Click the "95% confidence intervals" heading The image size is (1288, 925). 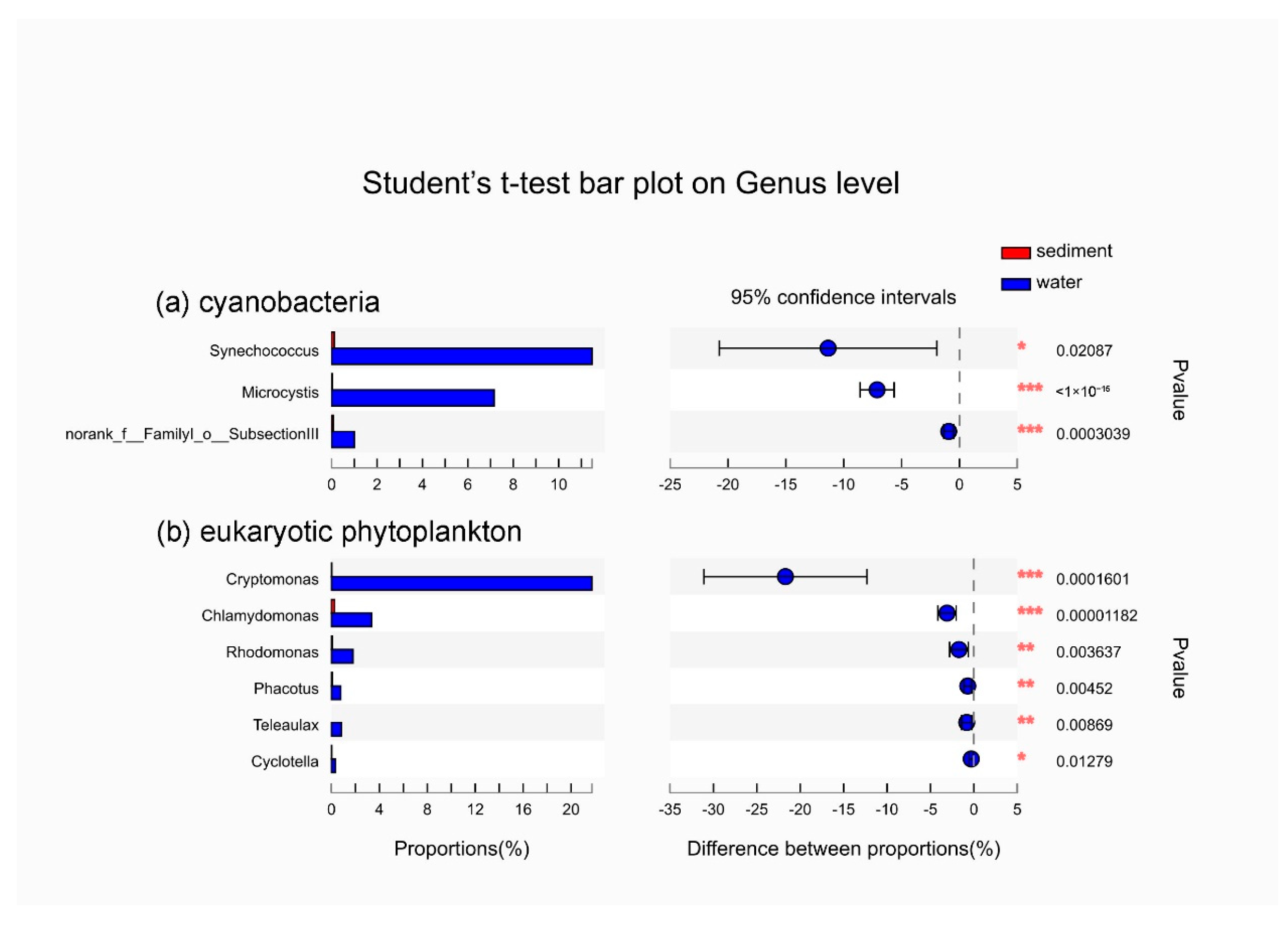(843, 297)
